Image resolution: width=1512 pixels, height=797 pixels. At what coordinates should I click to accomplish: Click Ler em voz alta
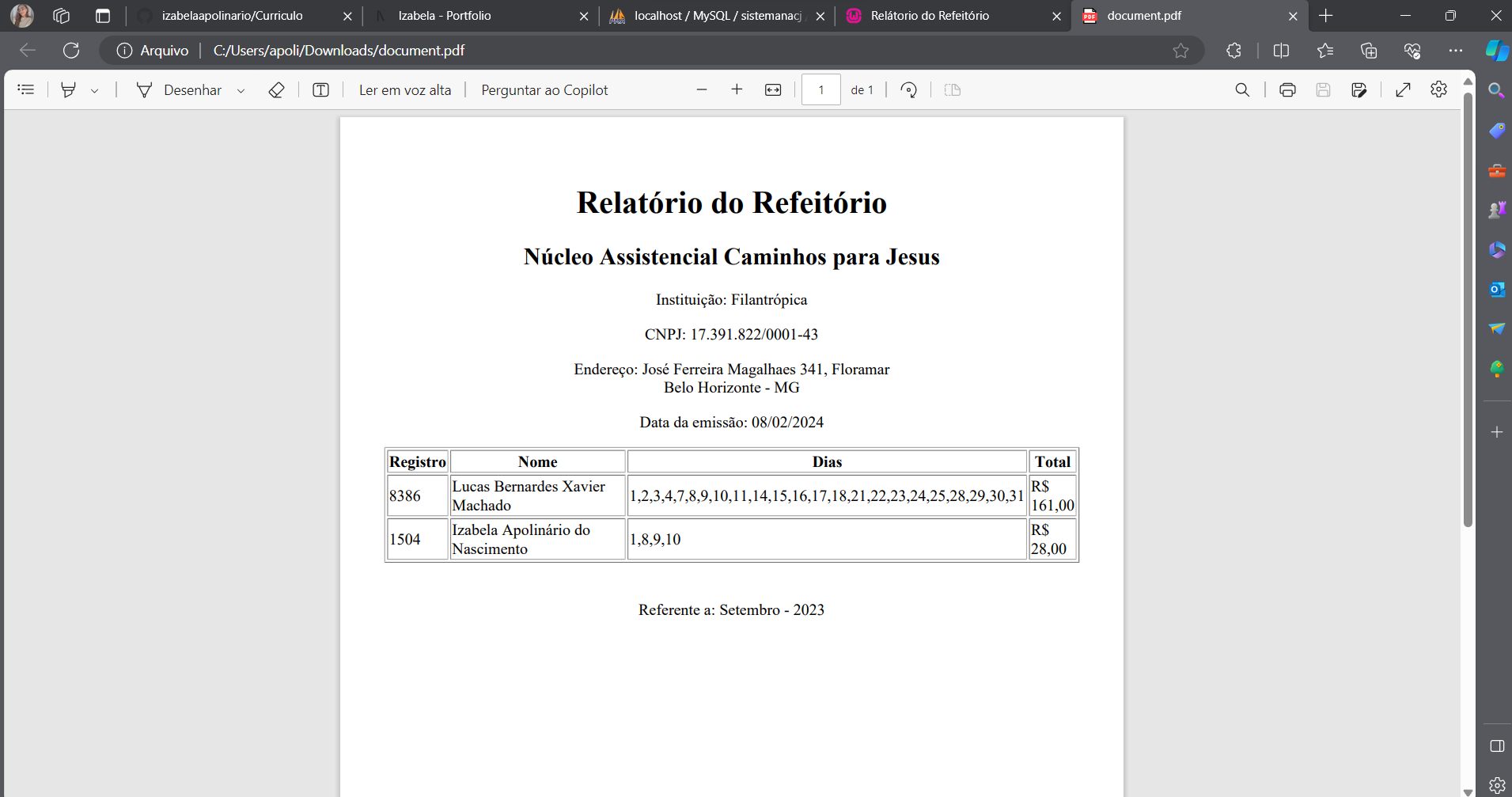coord(404,89)
